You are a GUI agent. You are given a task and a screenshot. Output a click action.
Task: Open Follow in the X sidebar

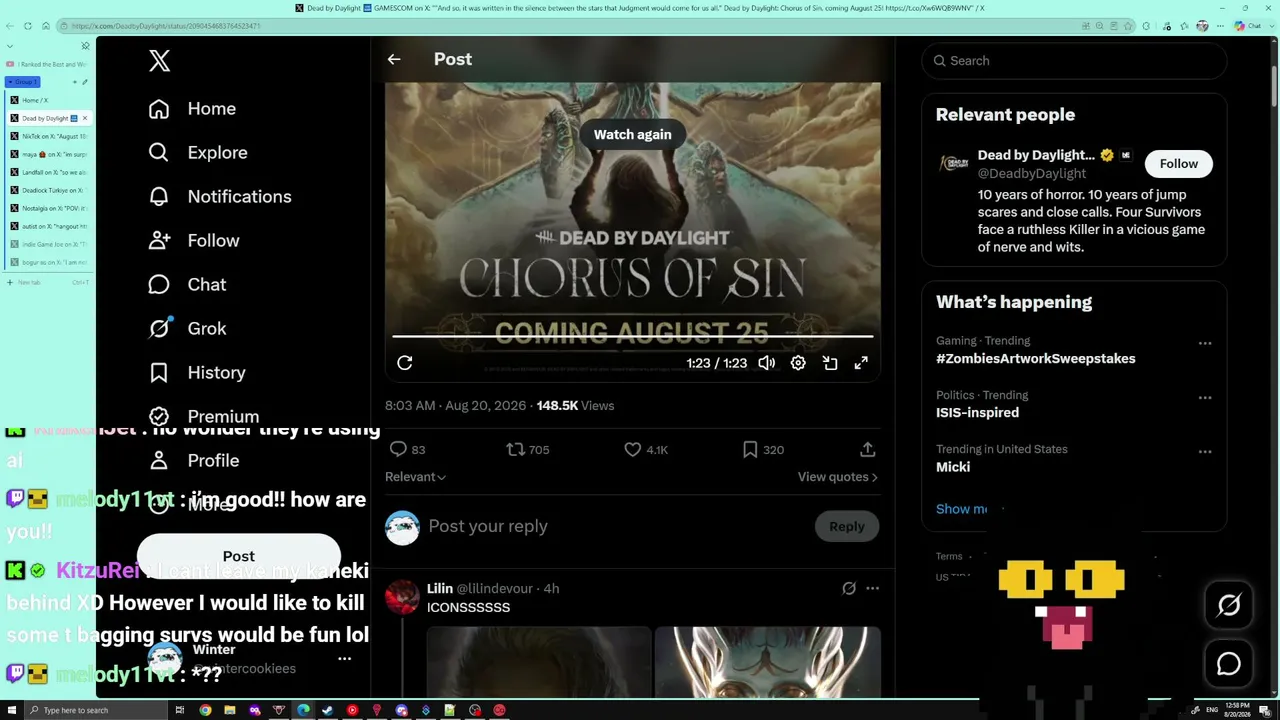194,241
